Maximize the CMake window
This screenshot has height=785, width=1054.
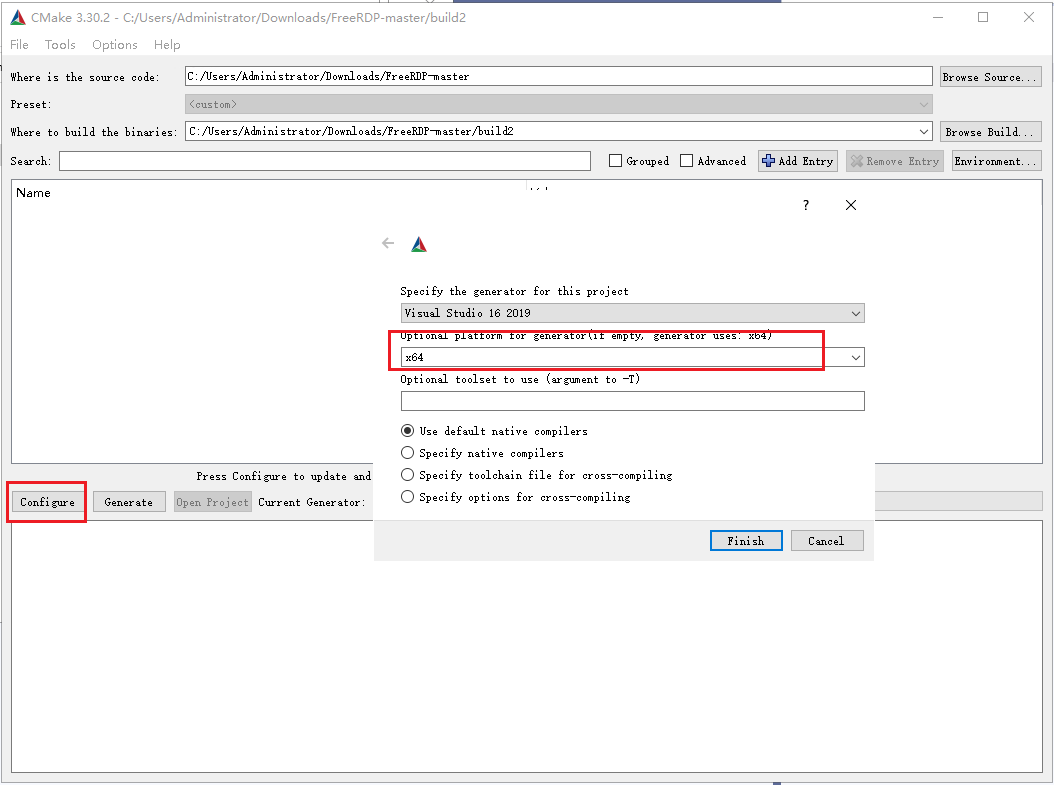click(x=983, y=17)
